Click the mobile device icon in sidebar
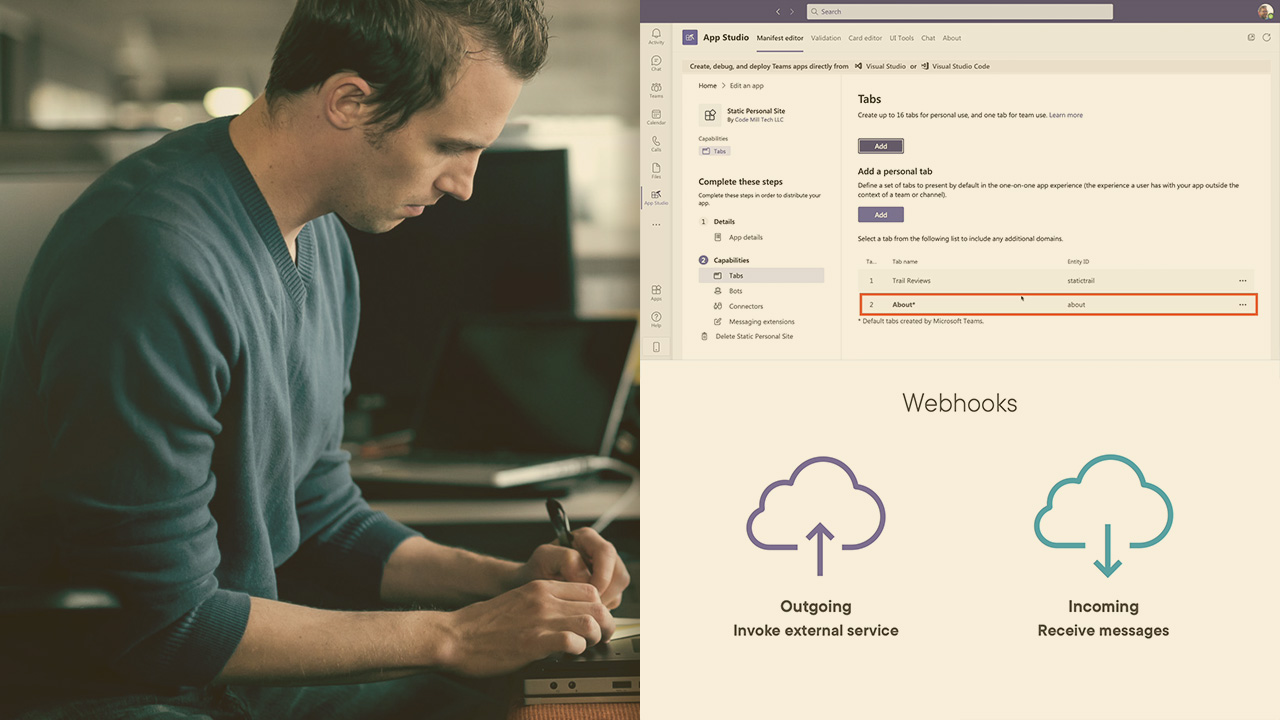Screen dimensions: 1280x720 coord(656,347)
